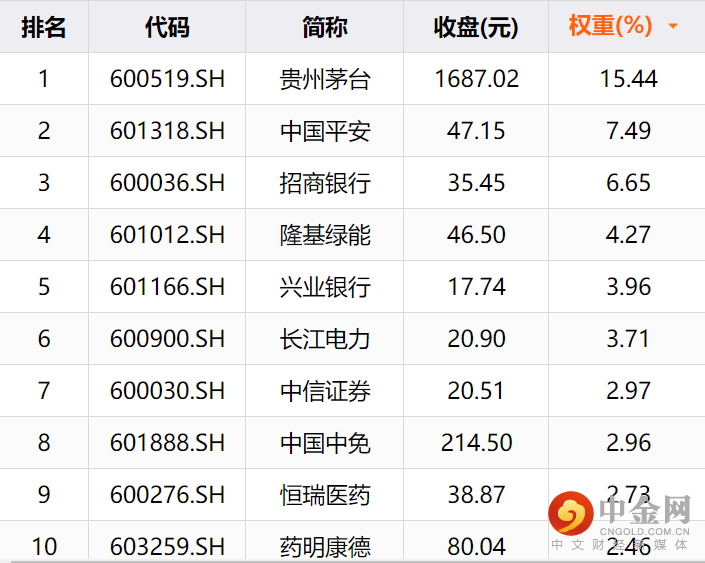Click closing price 214.50

pos(477,443)
